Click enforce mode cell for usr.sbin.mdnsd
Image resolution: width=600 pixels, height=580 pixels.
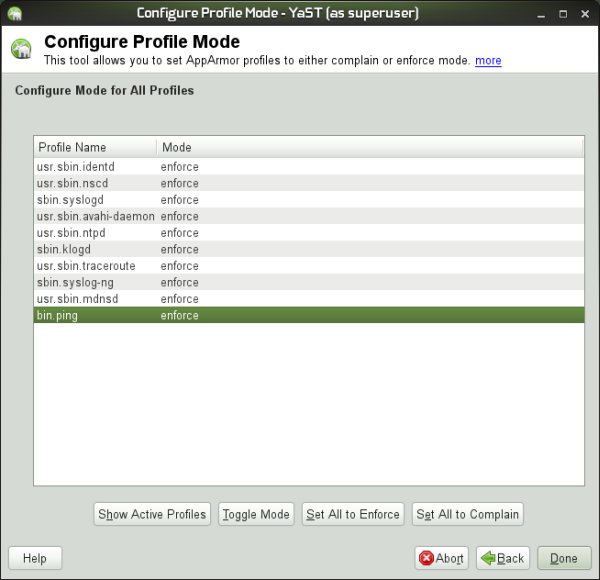(x=179, y=298)
